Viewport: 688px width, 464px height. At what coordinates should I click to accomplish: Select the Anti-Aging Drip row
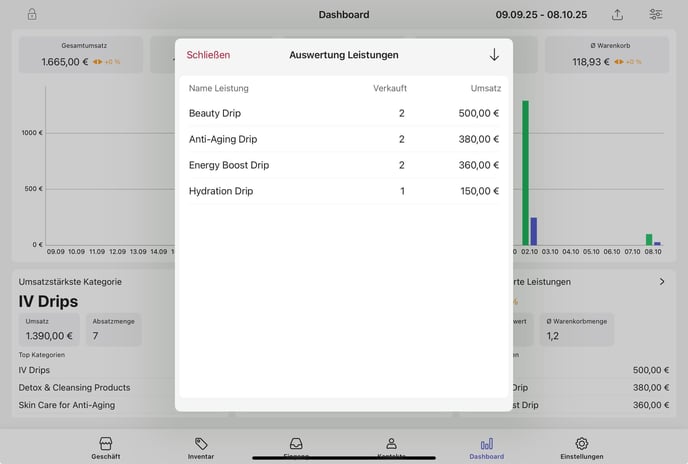tap(343, 139)
